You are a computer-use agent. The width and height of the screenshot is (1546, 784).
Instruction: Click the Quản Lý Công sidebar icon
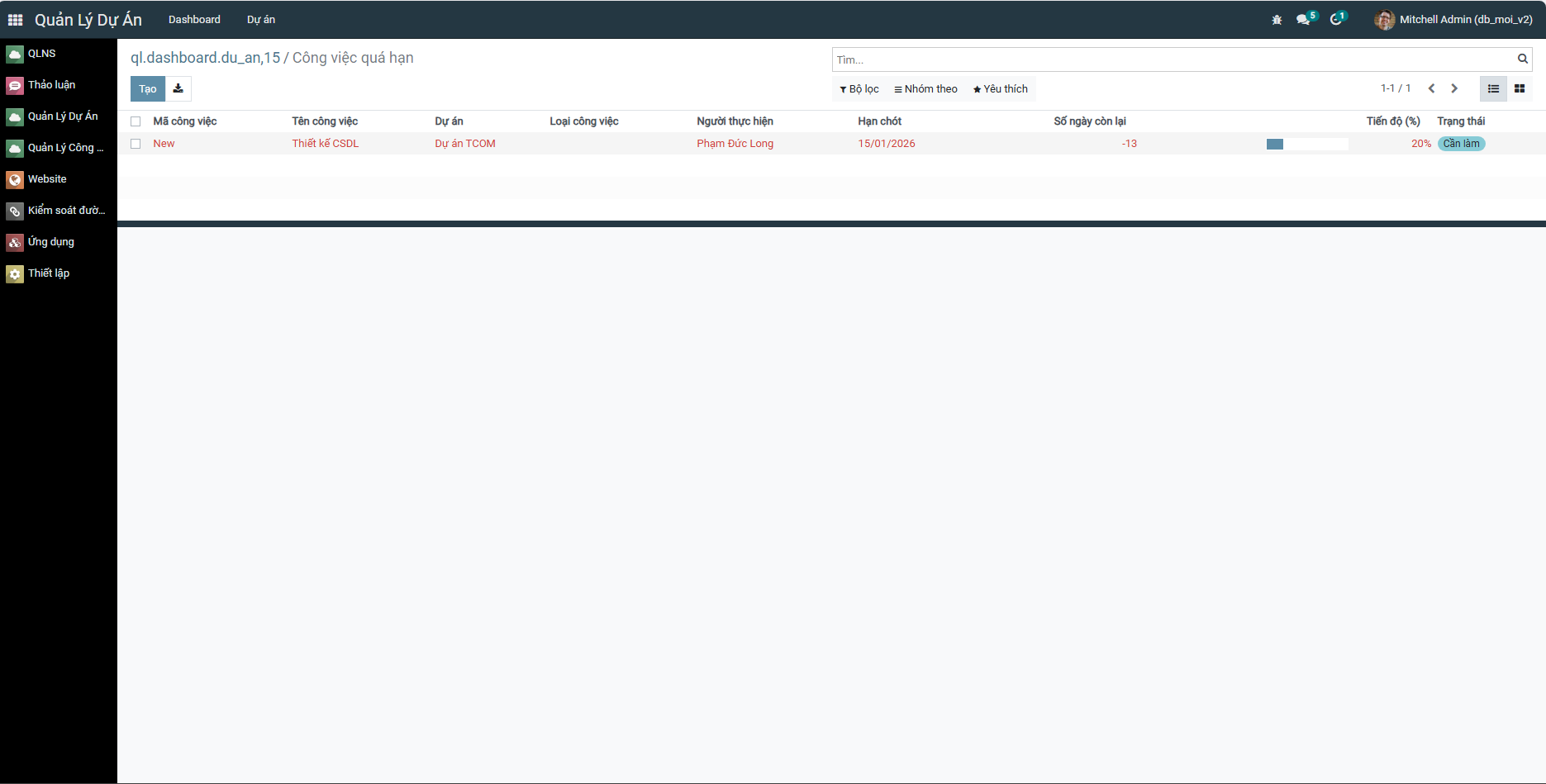tap(15, 149)
